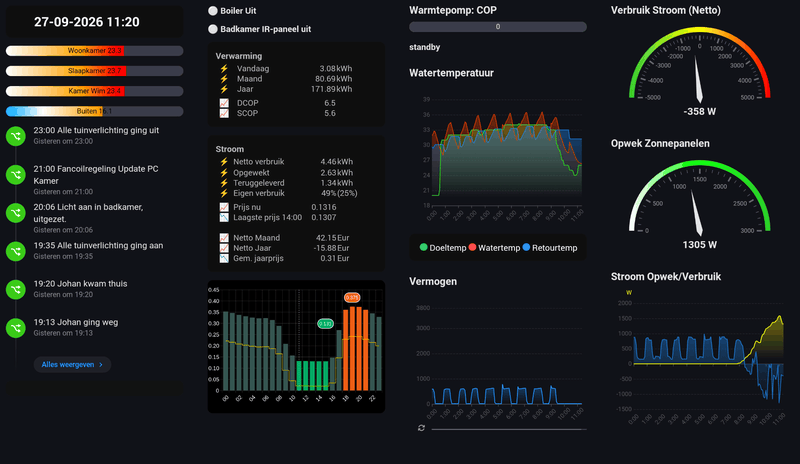Image resolution: width=800 pixels, height=464 pixels.
Task: Click the lightning icon beside Eigen verbruik
Action: (x=224, y=193)
